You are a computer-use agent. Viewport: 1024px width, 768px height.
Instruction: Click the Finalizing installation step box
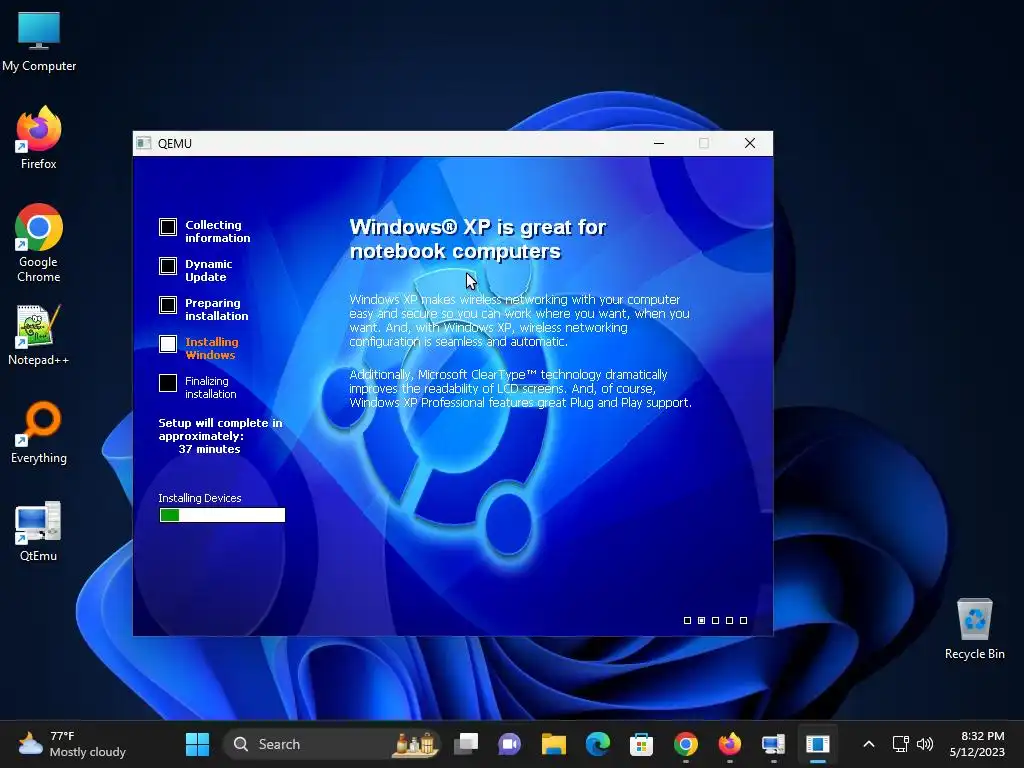tap(168, 383)
